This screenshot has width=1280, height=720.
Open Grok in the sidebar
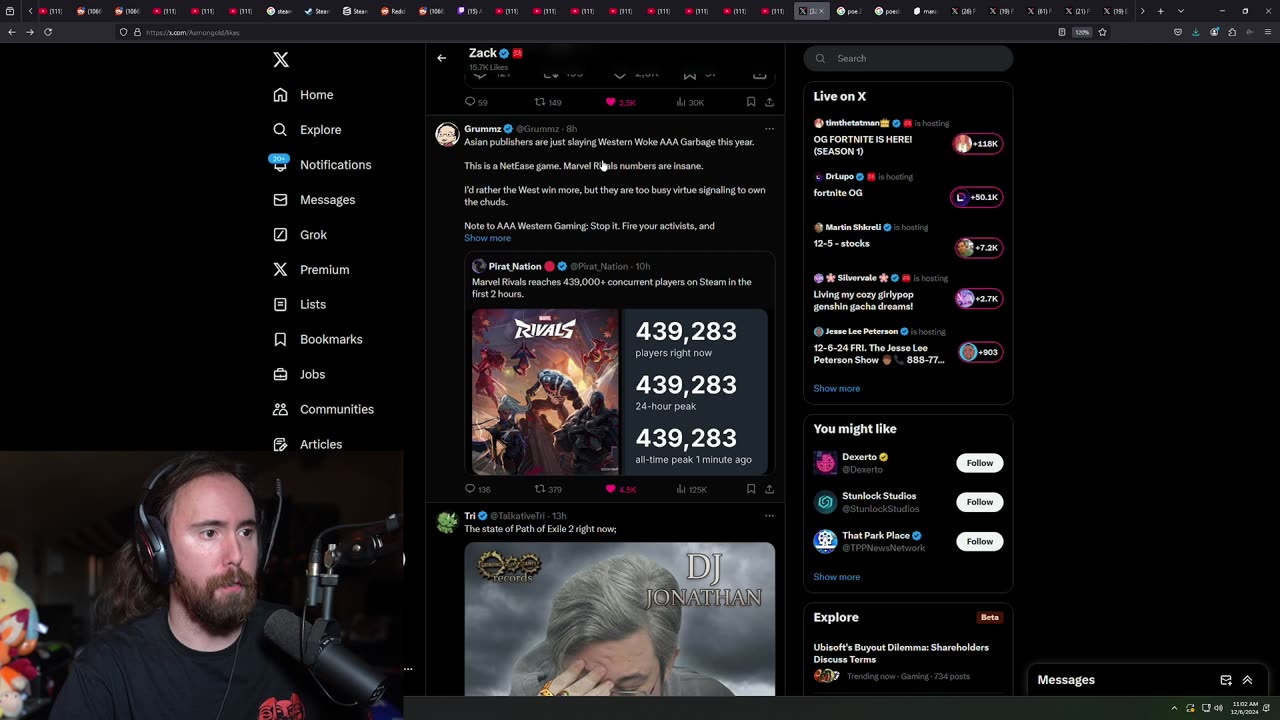[299, 235]
